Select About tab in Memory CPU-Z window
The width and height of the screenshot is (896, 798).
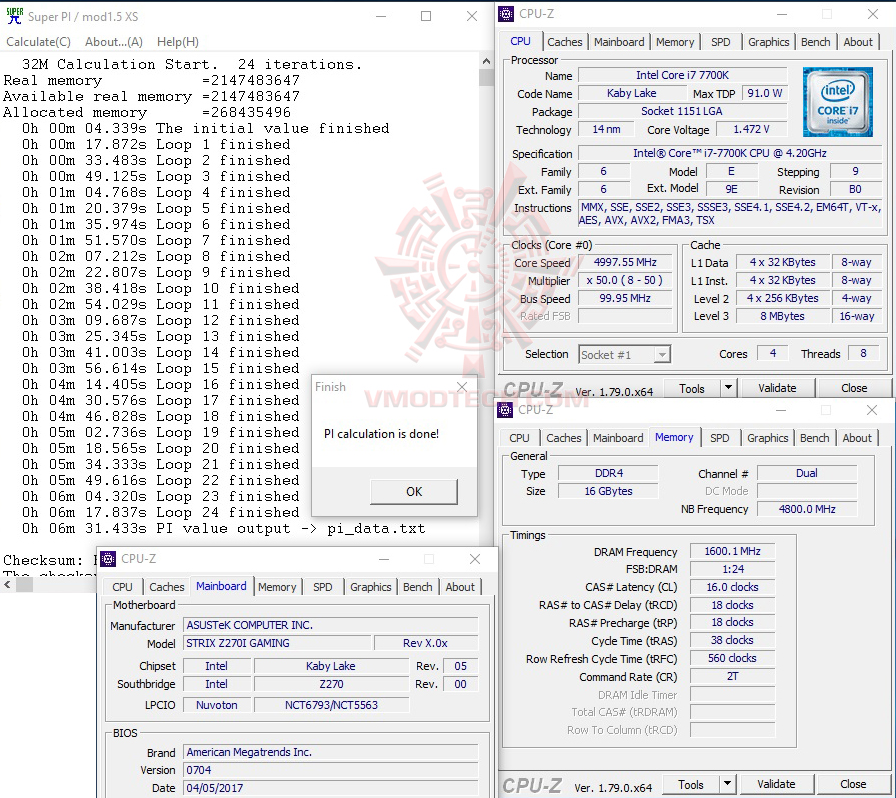(x=857, y=438)
